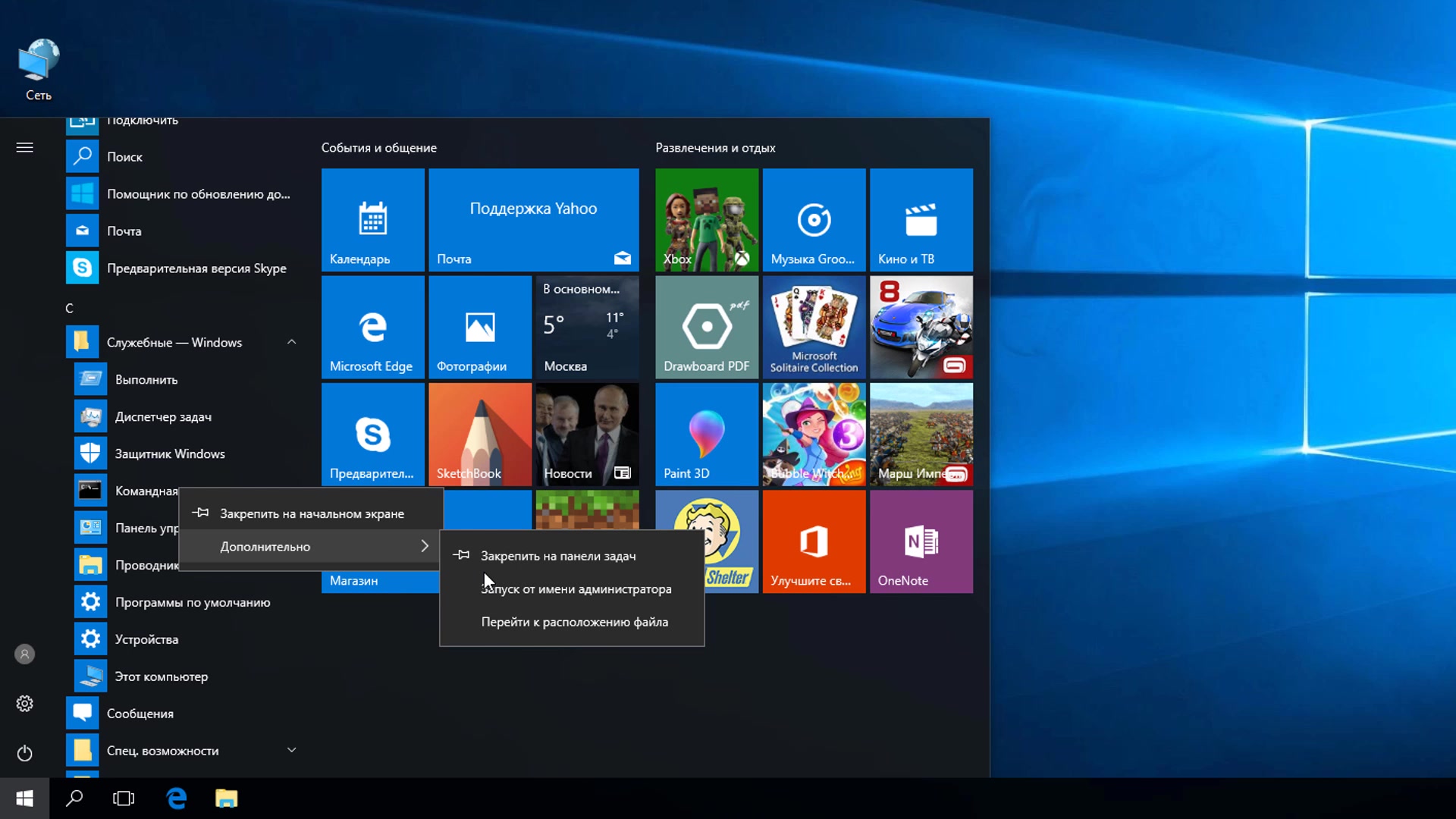Open Сообщения app entry
This screenshot has height=819, width=1456.
click(x=182, y=714)
